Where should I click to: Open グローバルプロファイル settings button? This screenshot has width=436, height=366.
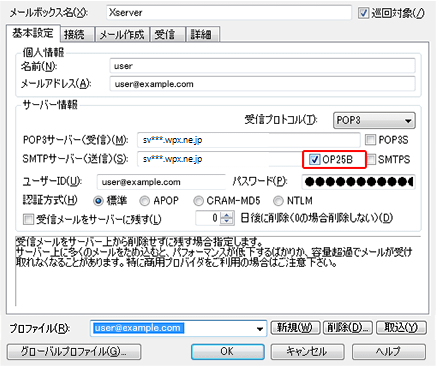click(x=74, y=351)
